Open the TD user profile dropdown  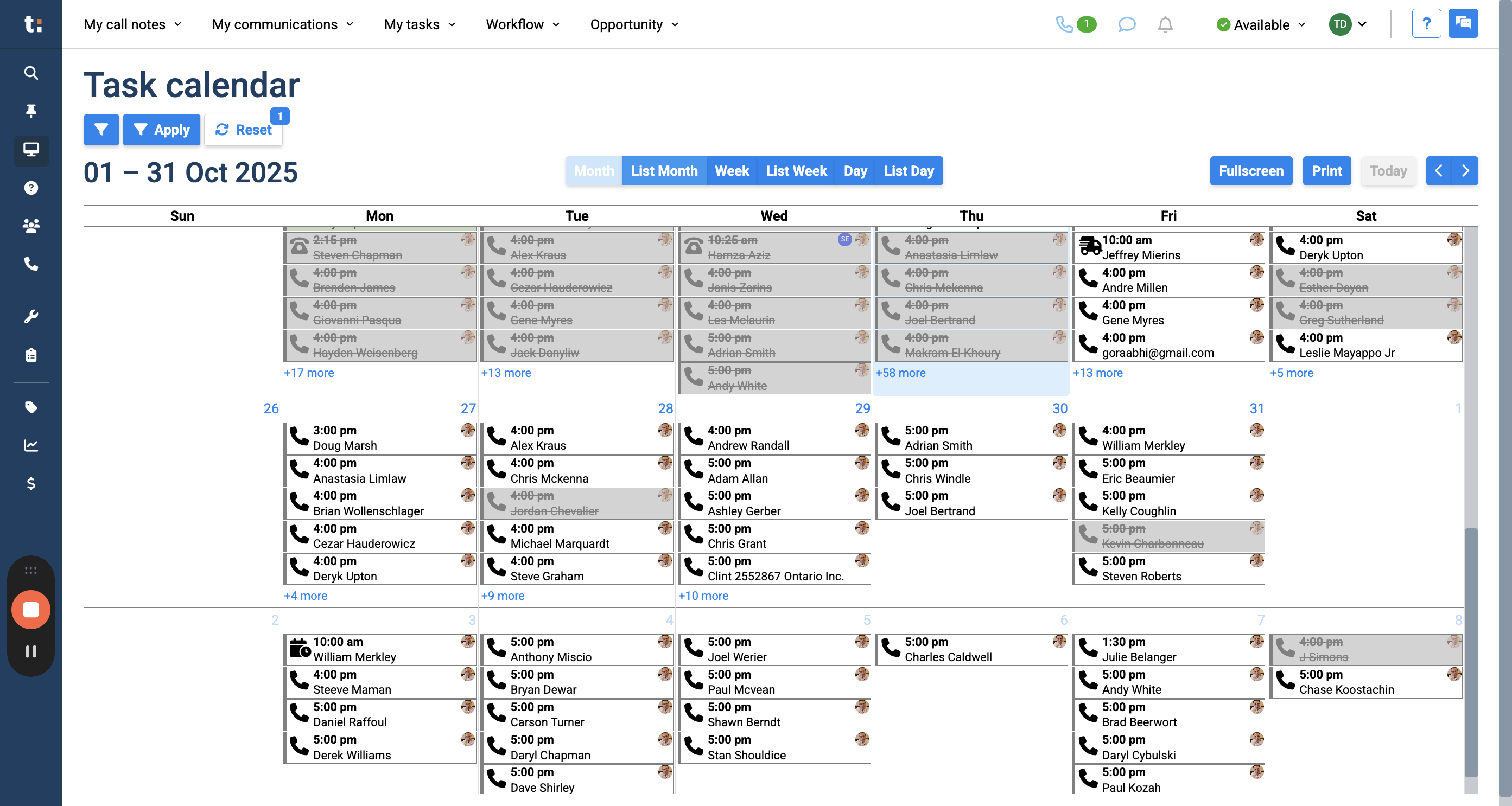(1348, 24)
